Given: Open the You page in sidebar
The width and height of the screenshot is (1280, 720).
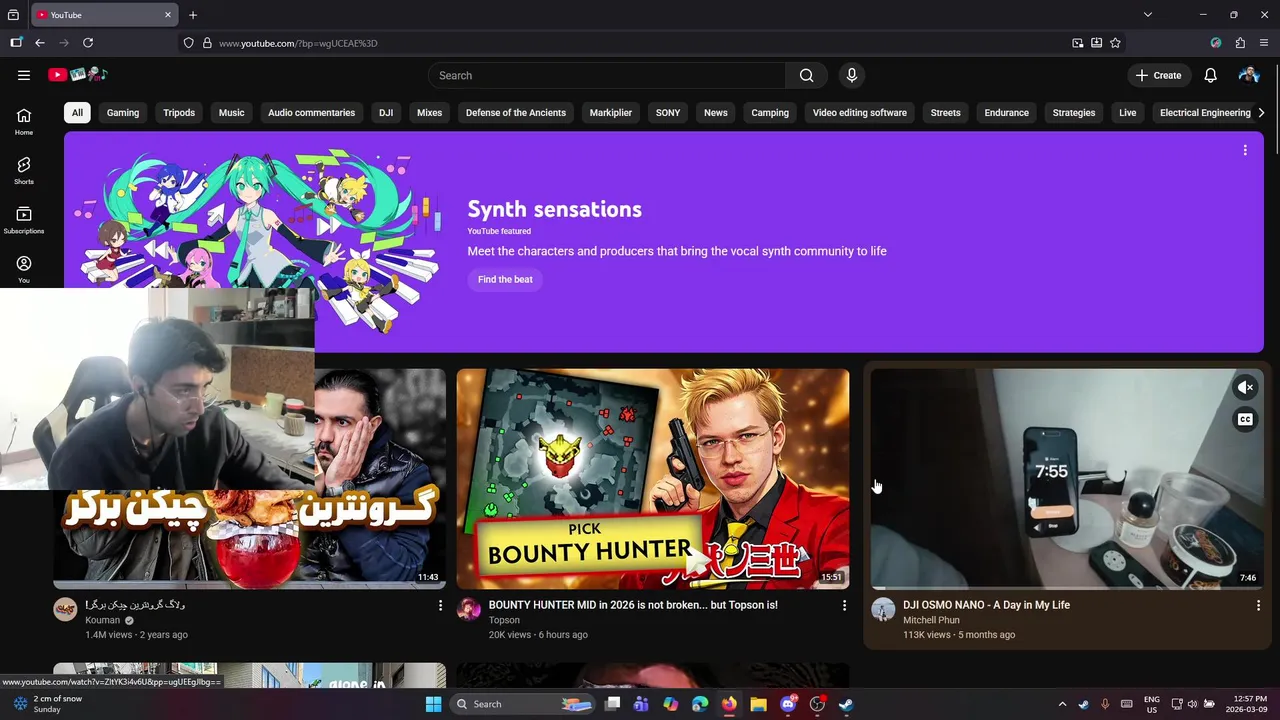Looking at the screenshot, I should pos(24,269).
